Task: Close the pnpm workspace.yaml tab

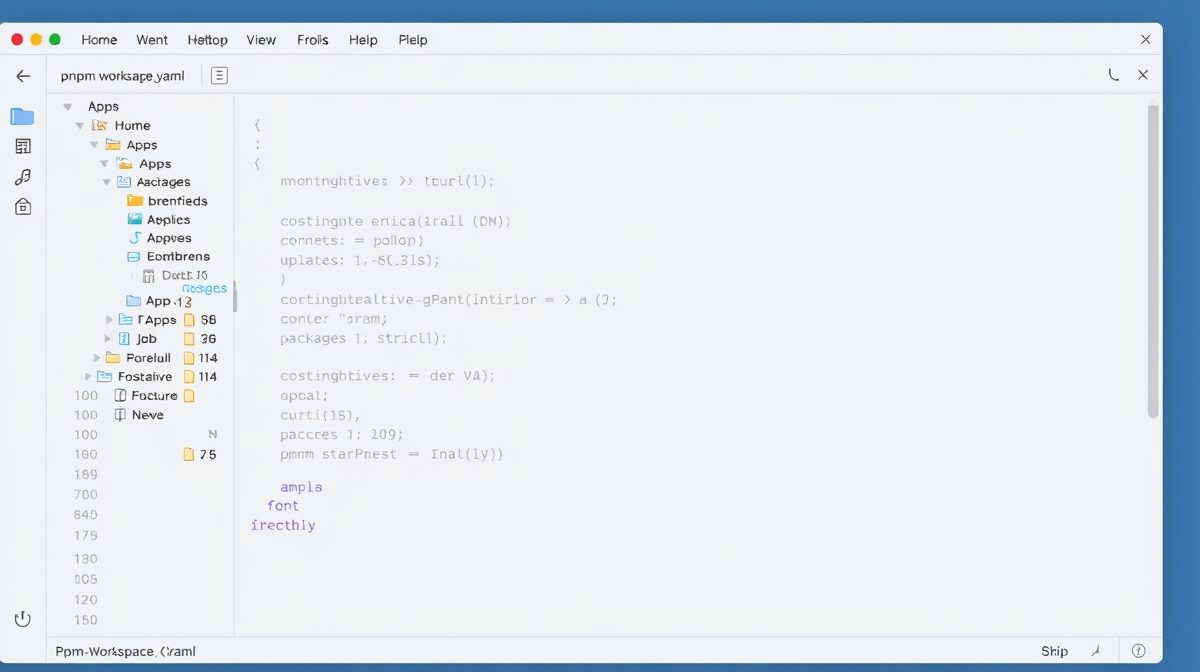Action: [1143, 75]
